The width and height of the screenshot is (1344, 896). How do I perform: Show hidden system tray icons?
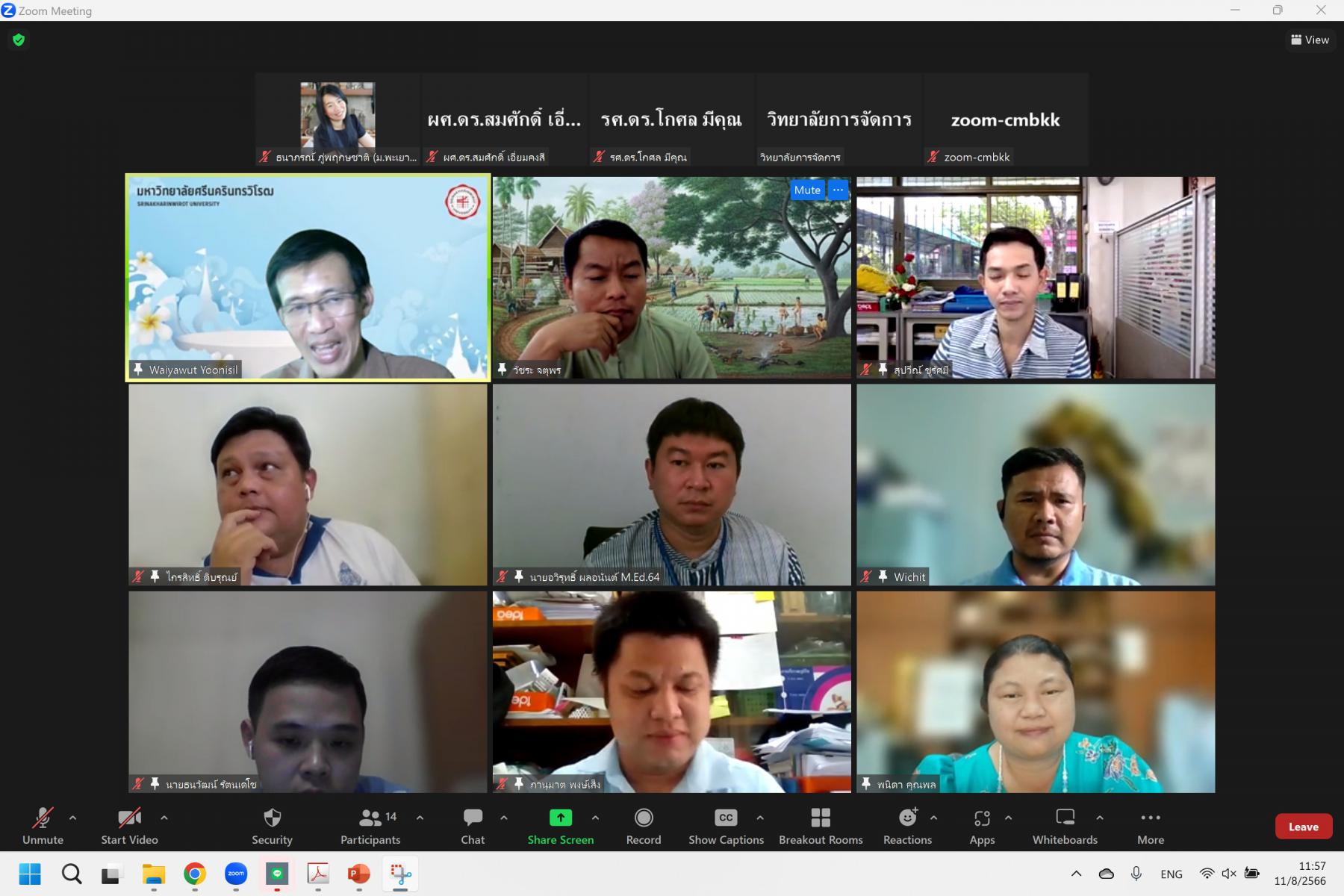[x=1076, y=874]
